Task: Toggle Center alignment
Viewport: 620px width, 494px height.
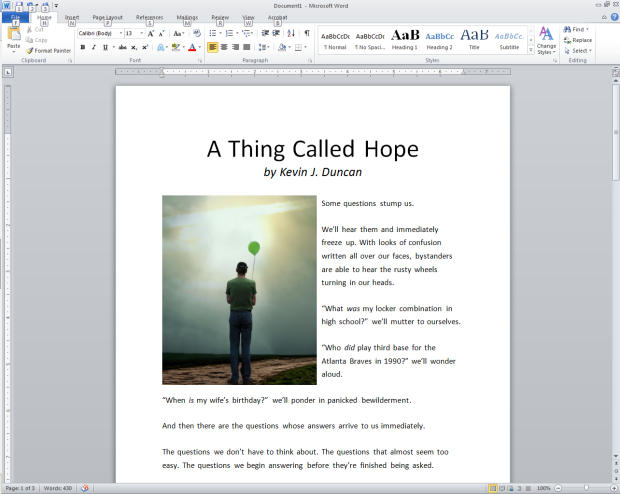Action: pos(224,47)
